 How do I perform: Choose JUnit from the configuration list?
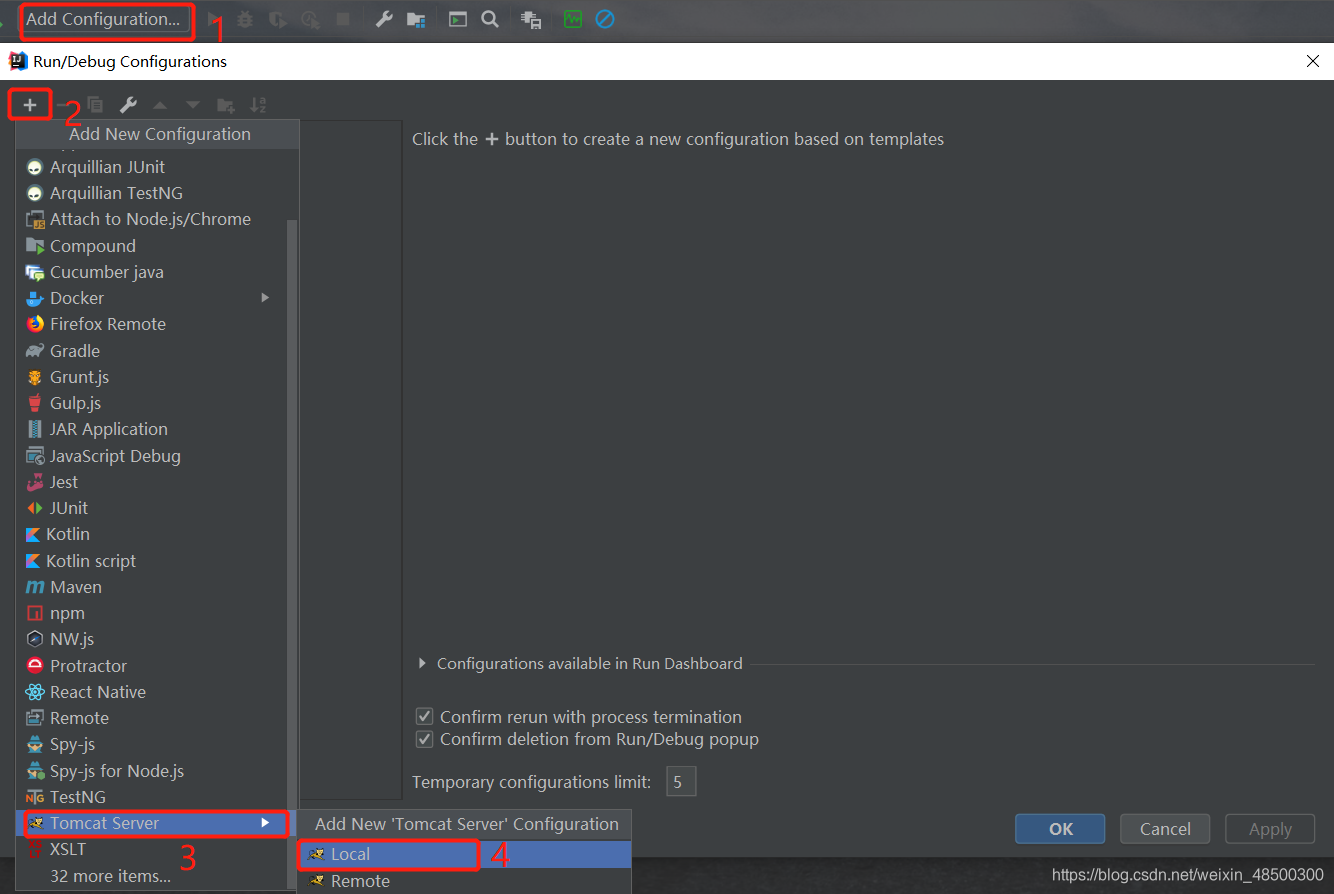[x=152, y=508]
